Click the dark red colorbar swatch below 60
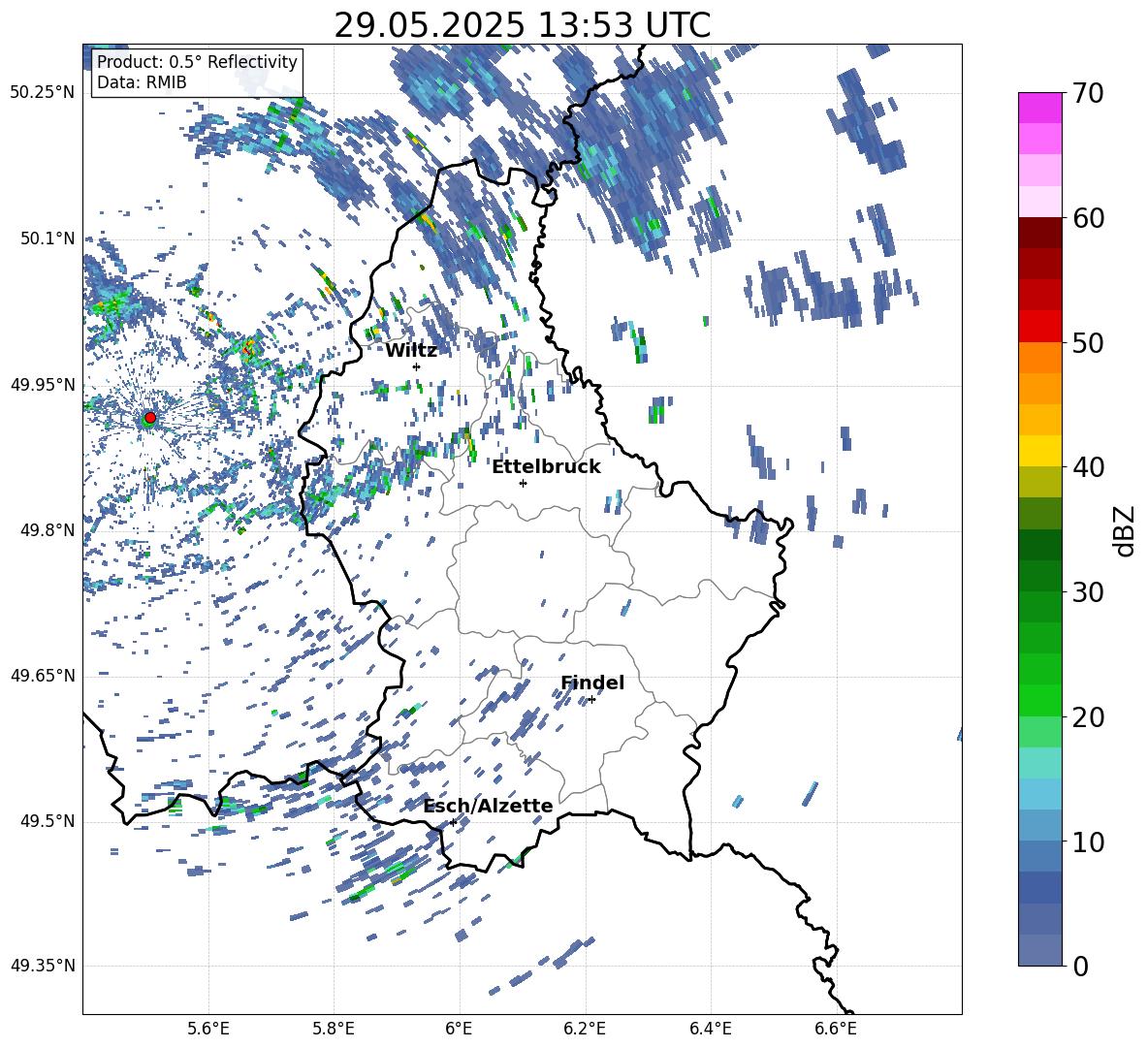 (1039, 233)
